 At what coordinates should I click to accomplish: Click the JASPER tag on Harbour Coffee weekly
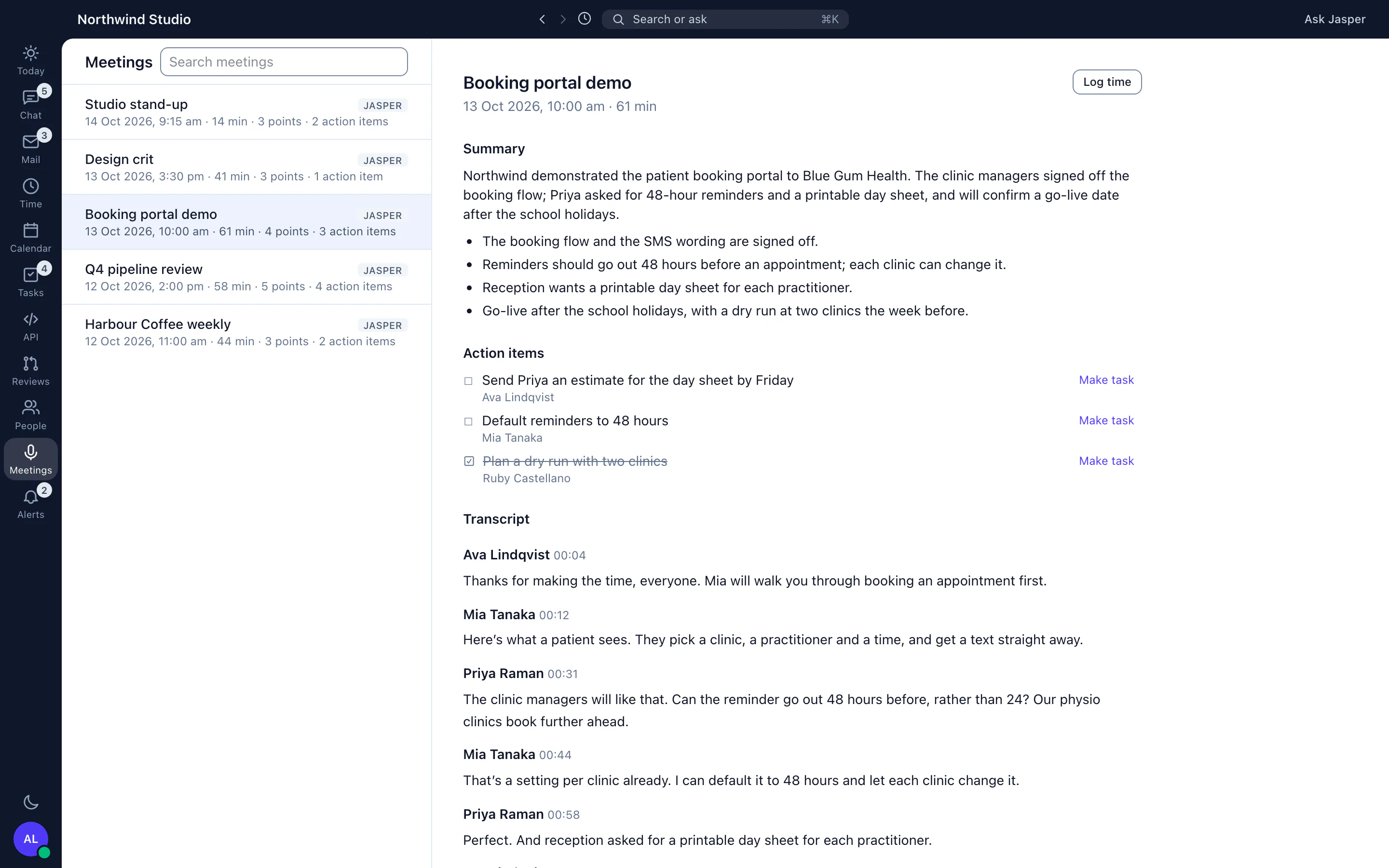click(382, 325)
